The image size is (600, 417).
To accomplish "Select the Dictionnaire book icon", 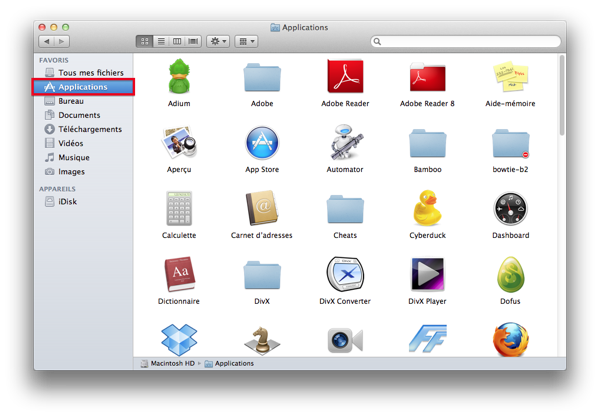I will click(x=179, y=274).
